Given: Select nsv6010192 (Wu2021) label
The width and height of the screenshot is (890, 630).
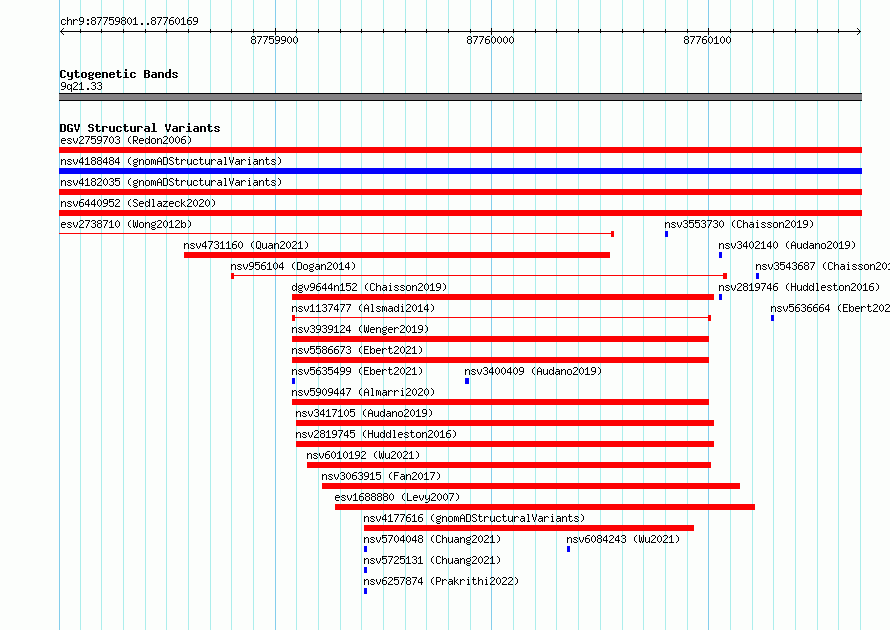Looking at the screenshot, I should tap(363, 455).
